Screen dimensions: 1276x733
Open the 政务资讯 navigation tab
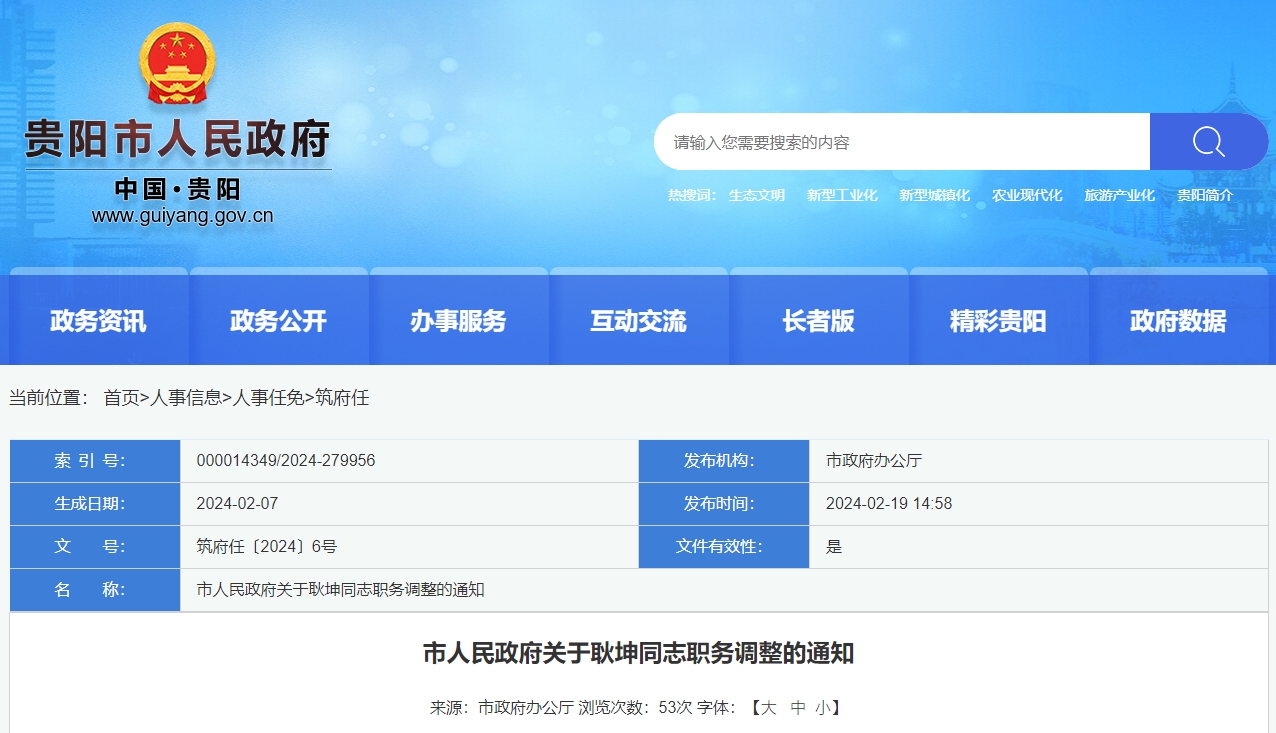tap(98, 321)
